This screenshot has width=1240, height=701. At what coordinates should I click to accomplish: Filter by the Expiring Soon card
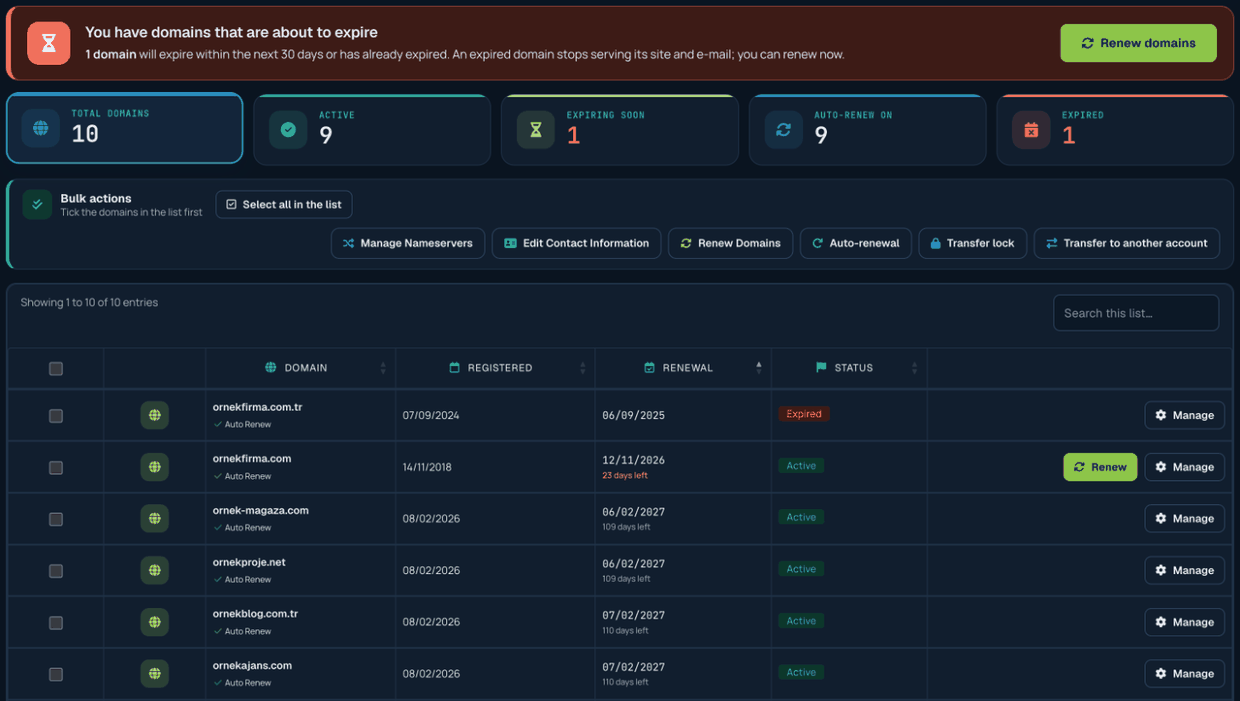(620, 130)
